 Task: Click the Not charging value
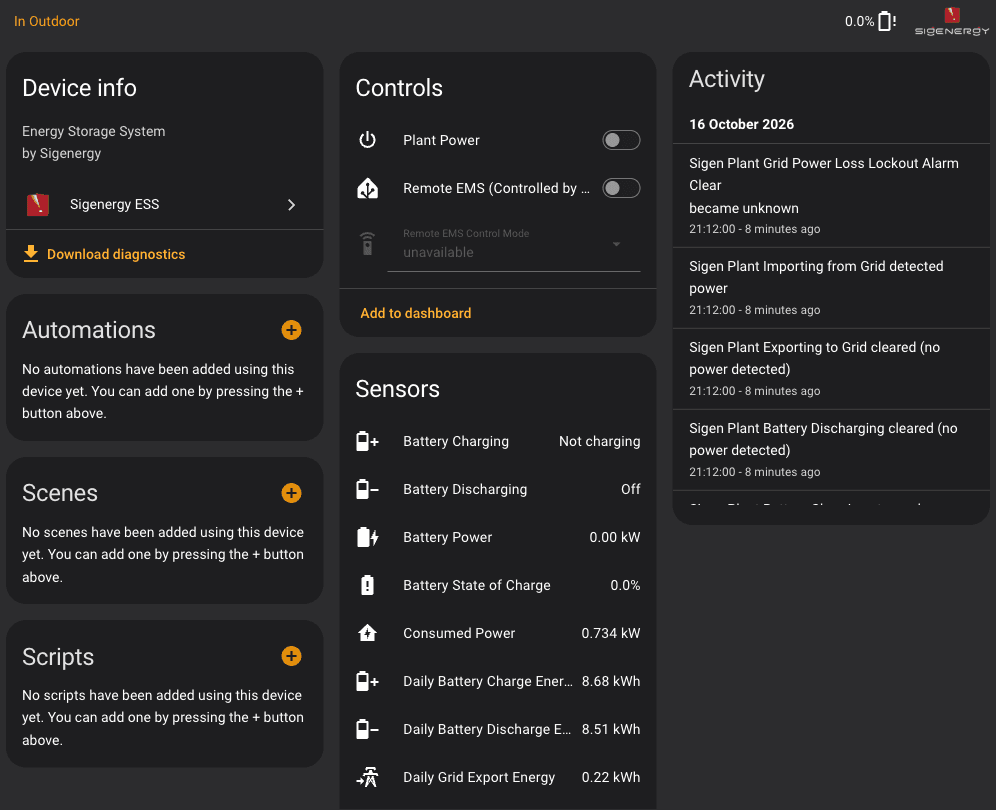click(599, 441)
